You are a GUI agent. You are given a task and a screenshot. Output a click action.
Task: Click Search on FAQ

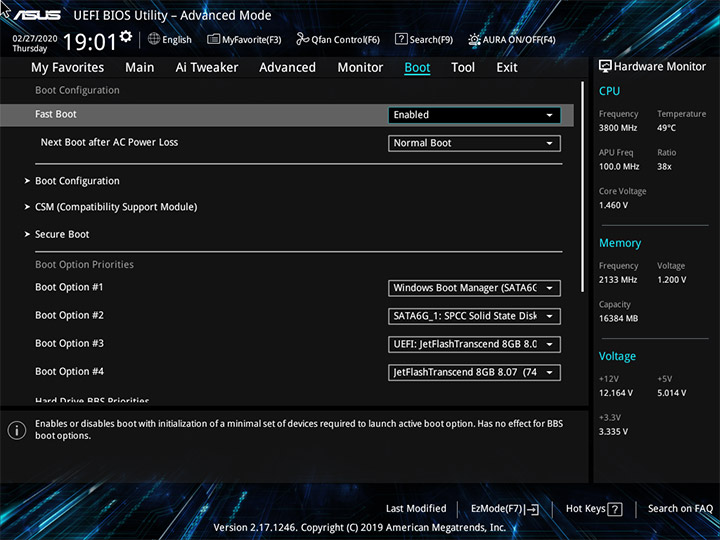point(680,508)
